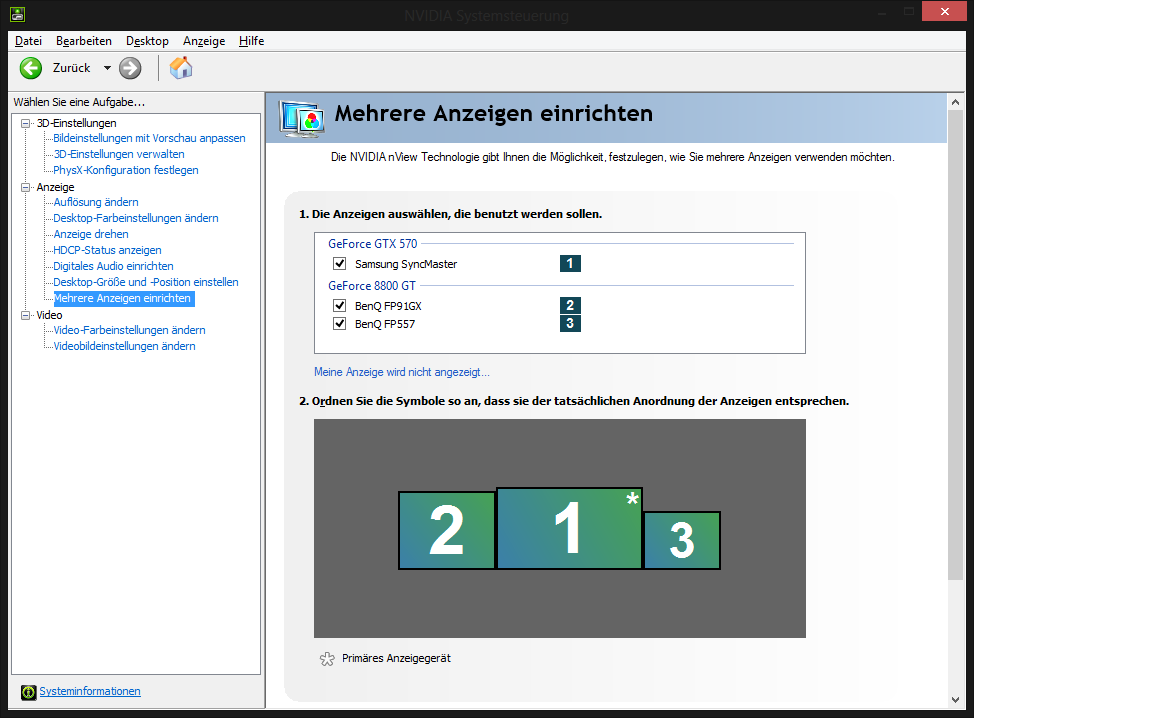Click the scrollbar up arrow
This screenshot has height=718, width=1152.
coord(955,102)
